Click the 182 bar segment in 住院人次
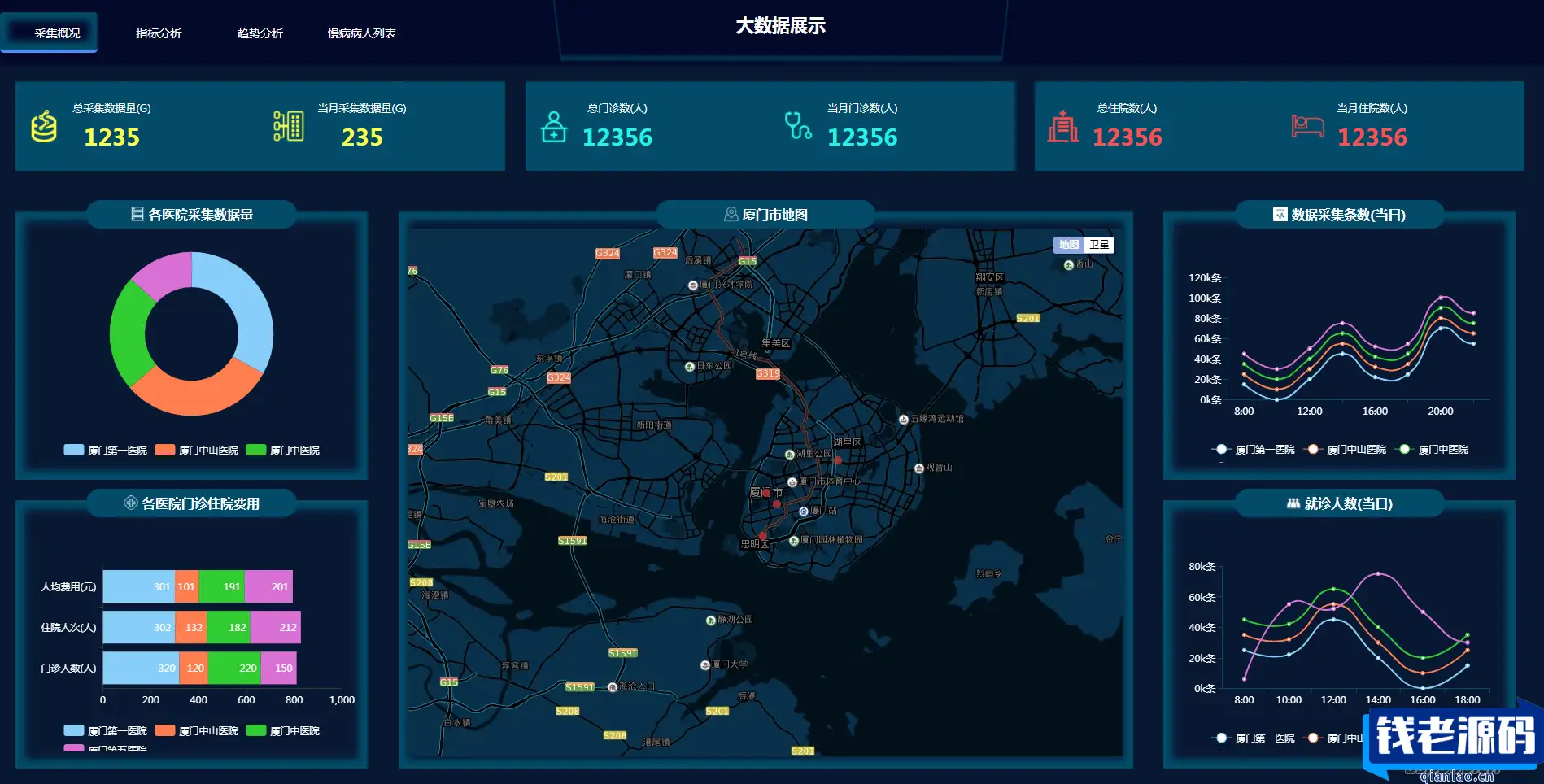This screenshot has width=1544, height=784. tap(229, 627)
